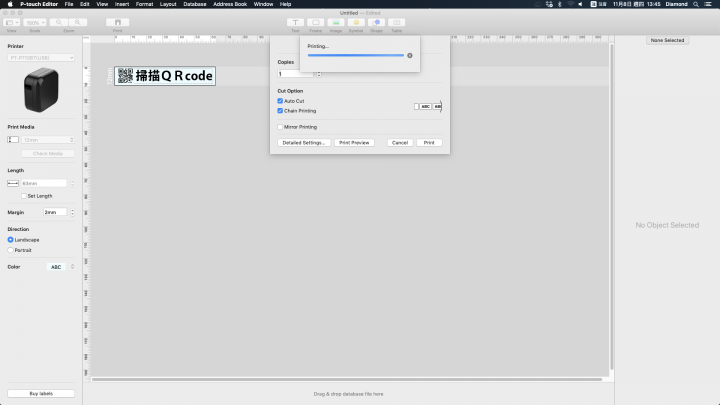Click the tape width media icon
This screenshot has width=720, height=405.
tap(13, 140)
